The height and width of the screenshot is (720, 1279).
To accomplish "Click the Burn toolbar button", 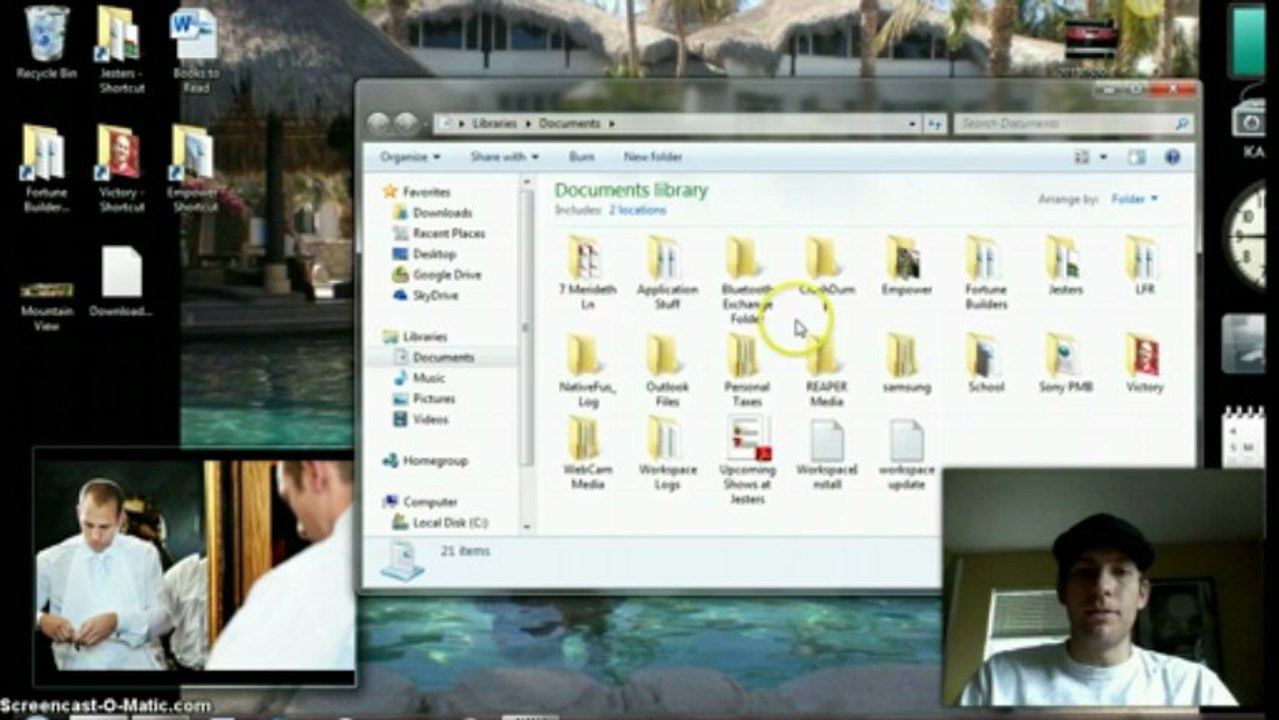I will click(581, 157).
